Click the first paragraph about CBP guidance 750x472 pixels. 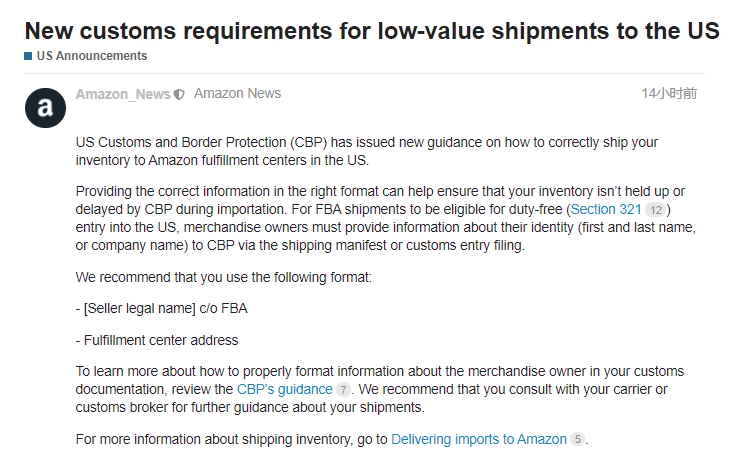click(x=366, y=151)
